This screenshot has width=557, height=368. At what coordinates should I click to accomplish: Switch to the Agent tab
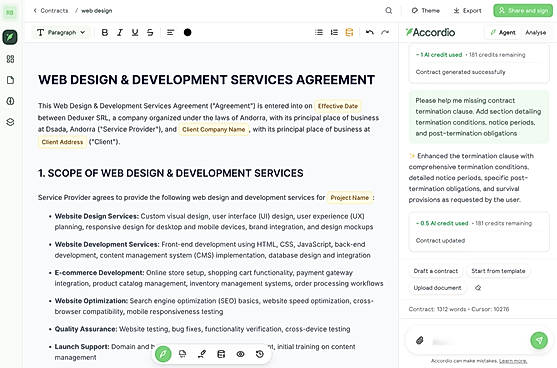pyautogui.click(x=503, y=33)
